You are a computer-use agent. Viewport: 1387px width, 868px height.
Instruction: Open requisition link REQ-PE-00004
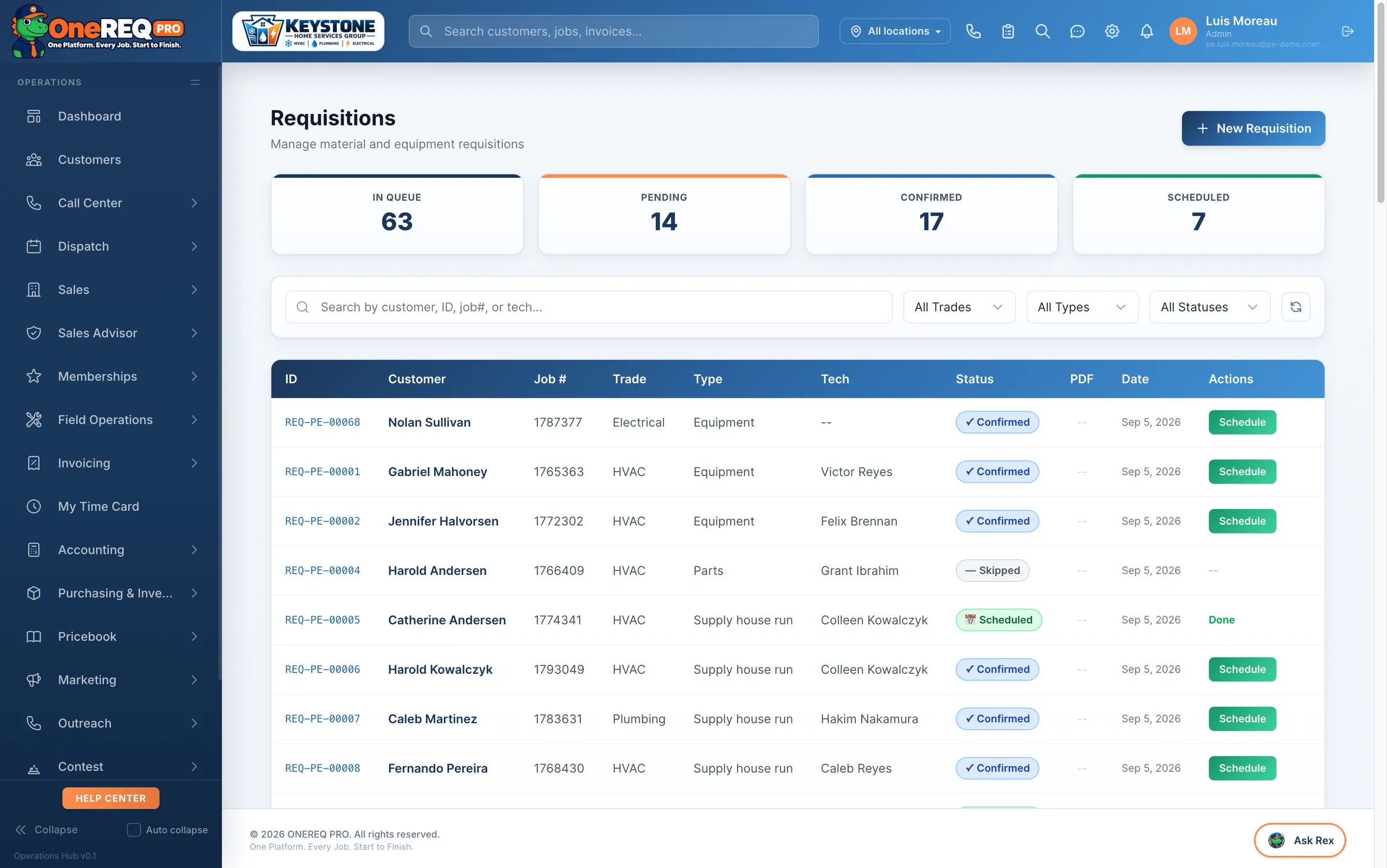pos(322,570)
